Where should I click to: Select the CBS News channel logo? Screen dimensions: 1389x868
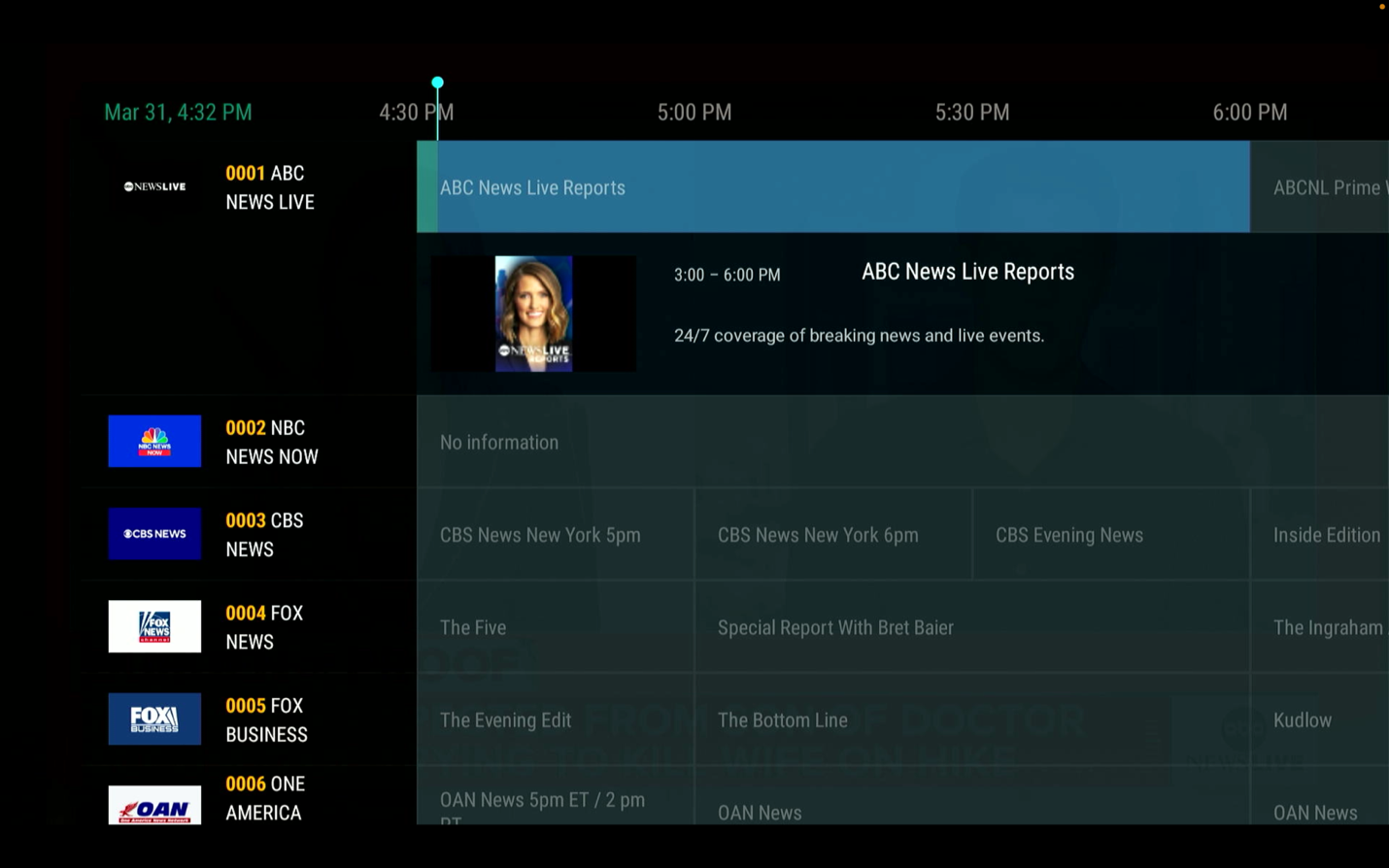154,533
